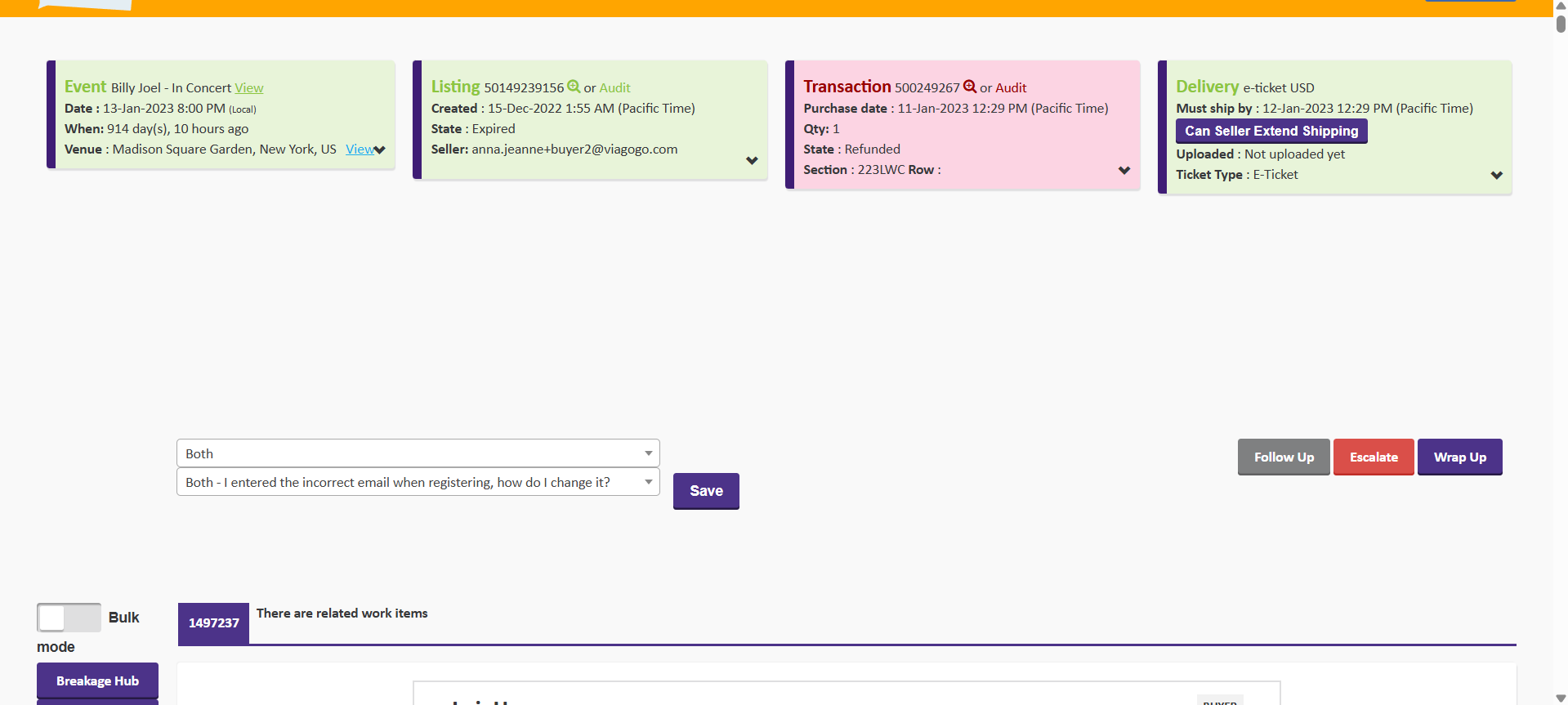Expand the Event card chevron

(x=380, y=150)
